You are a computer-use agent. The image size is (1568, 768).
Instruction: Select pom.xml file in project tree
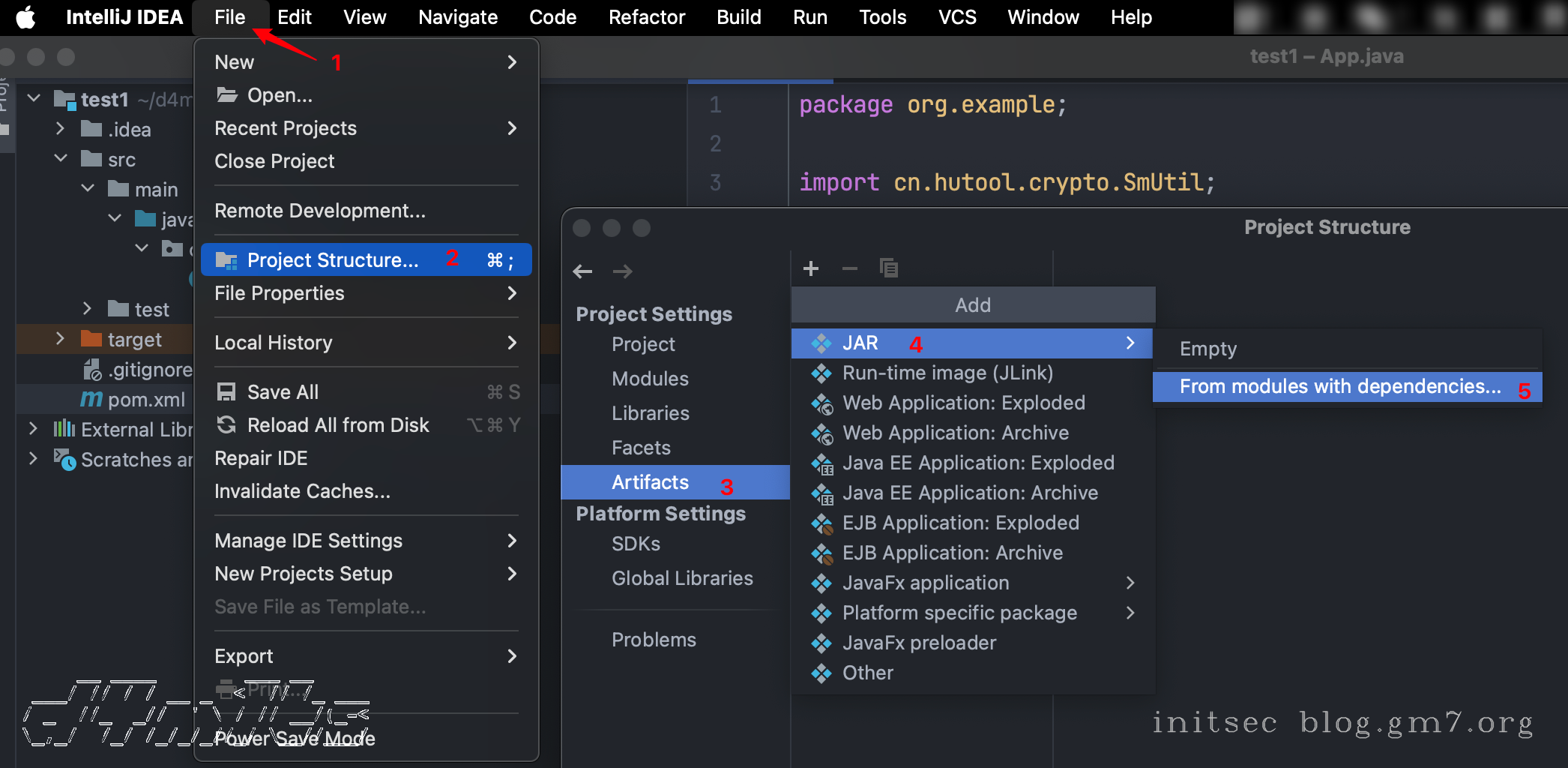pos(146,400)
